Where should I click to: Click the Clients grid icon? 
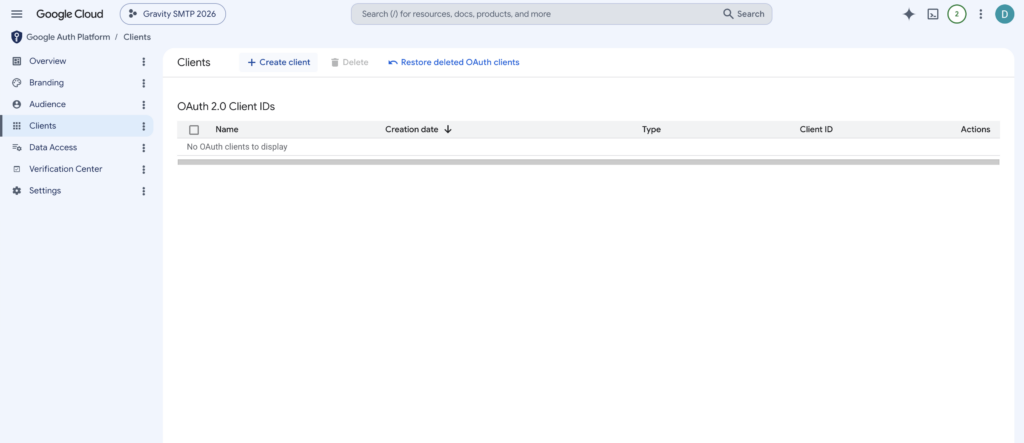pos(17,126)
